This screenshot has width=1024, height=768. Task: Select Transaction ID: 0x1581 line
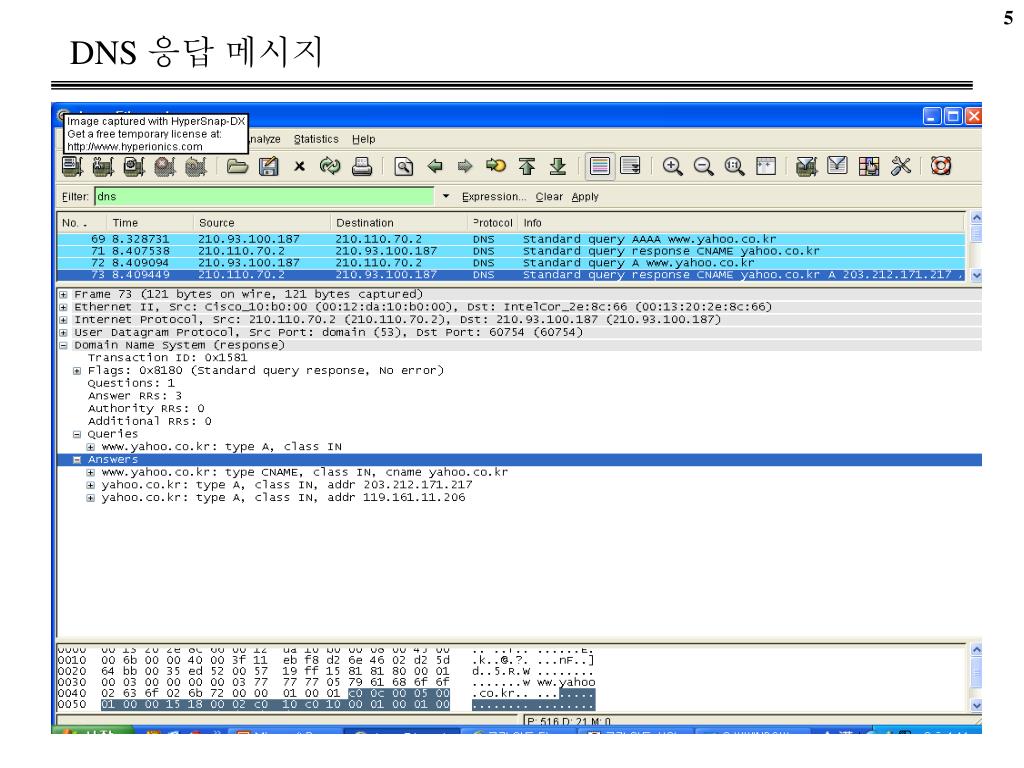coord(168,358)
